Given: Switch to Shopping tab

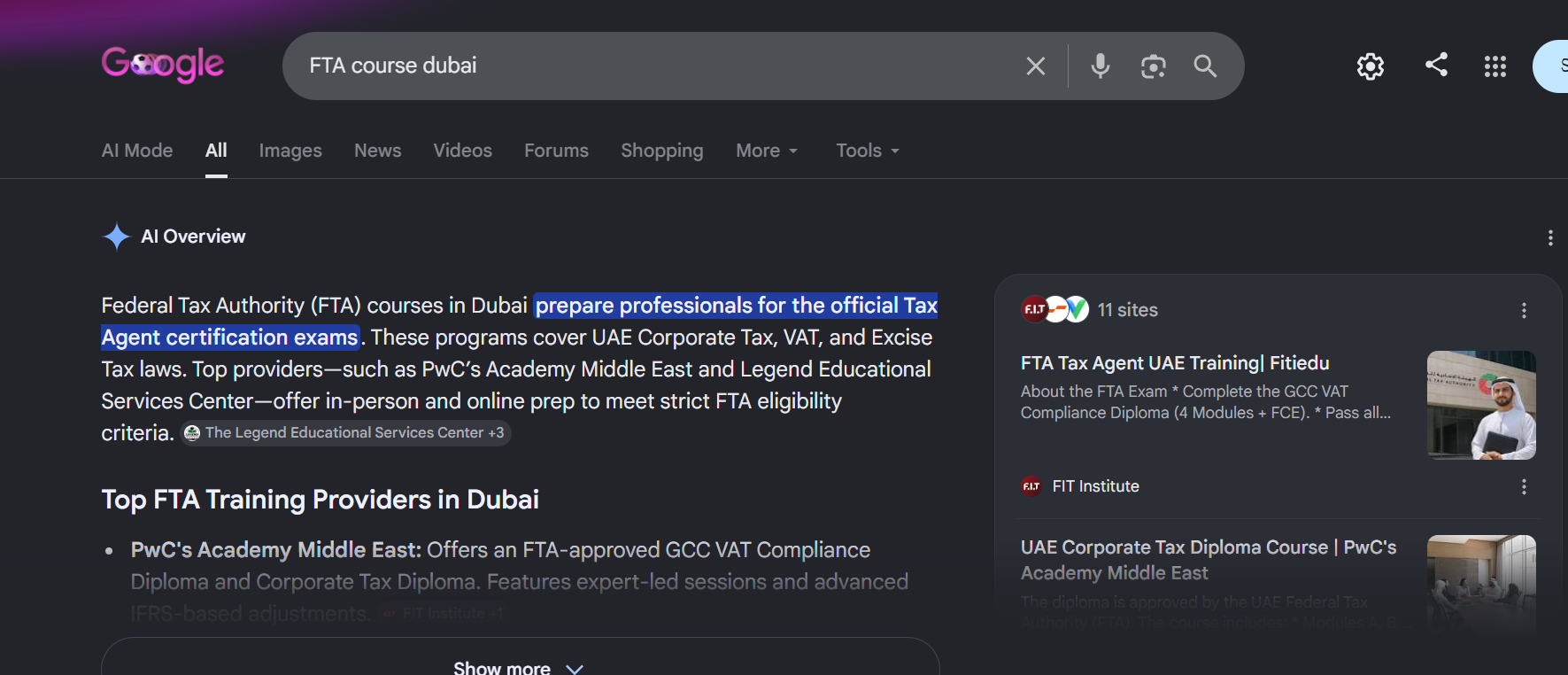Looking at the screenshot, I should coord(662,151).
